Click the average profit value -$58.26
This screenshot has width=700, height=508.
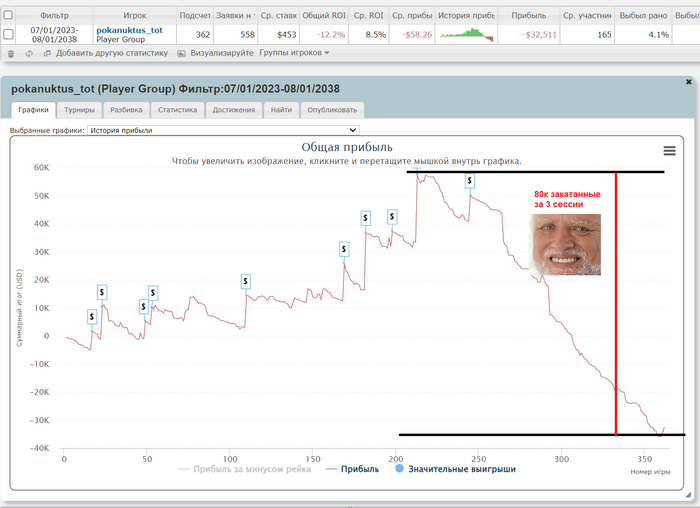tap(418, 34)
